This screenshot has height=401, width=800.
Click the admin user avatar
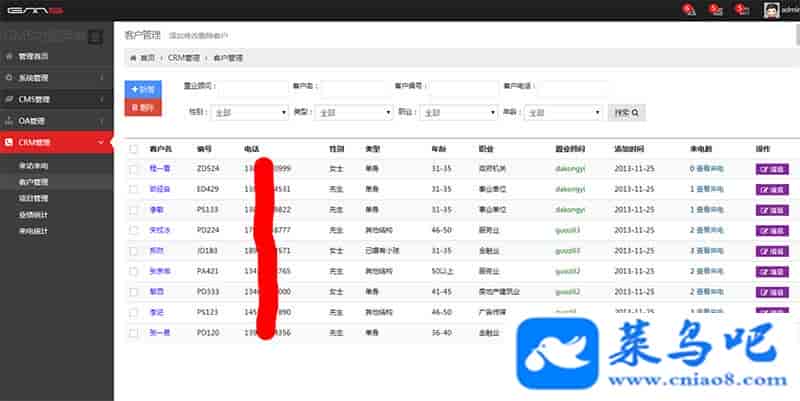coord(772,10)
